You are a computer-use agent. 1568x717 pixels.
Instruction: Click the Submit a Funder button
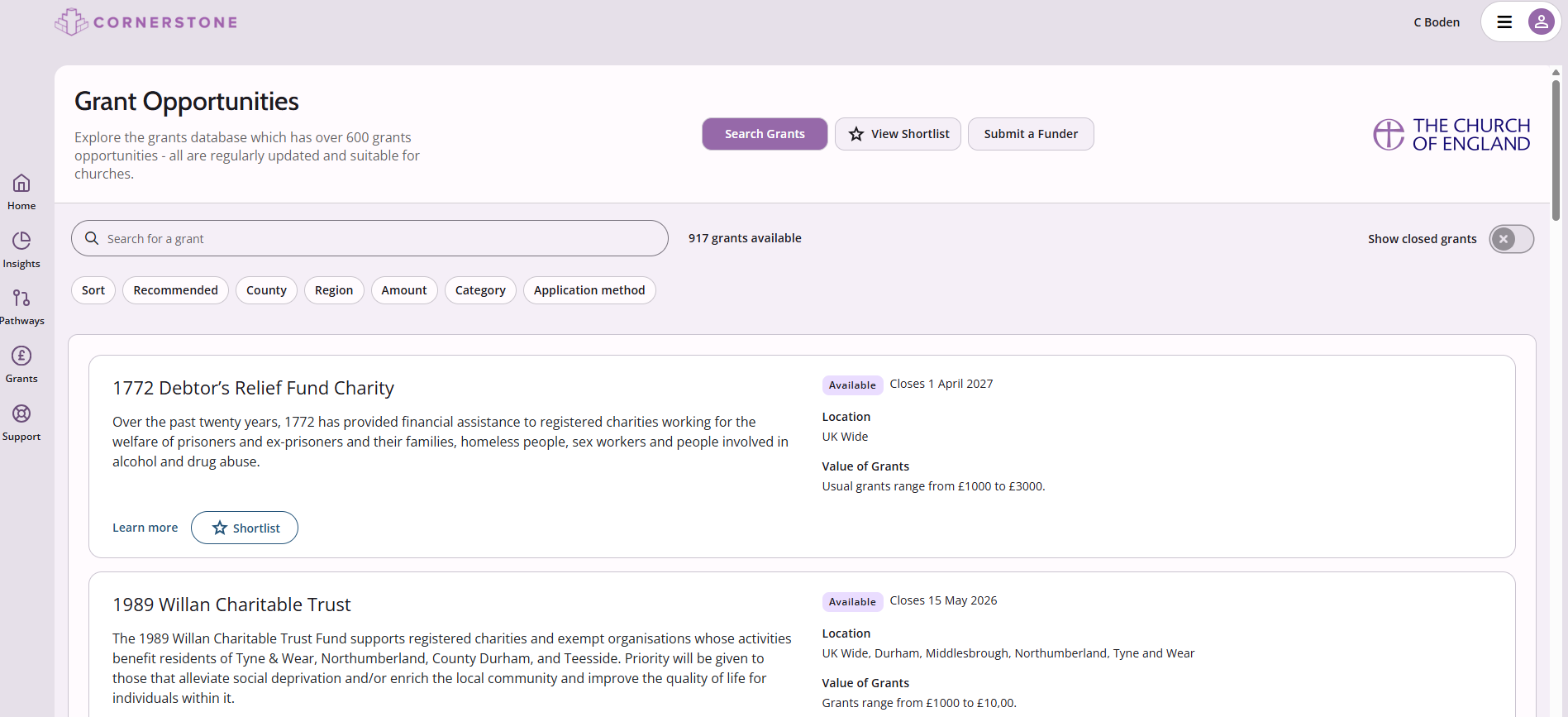[x=1031, y=134]
